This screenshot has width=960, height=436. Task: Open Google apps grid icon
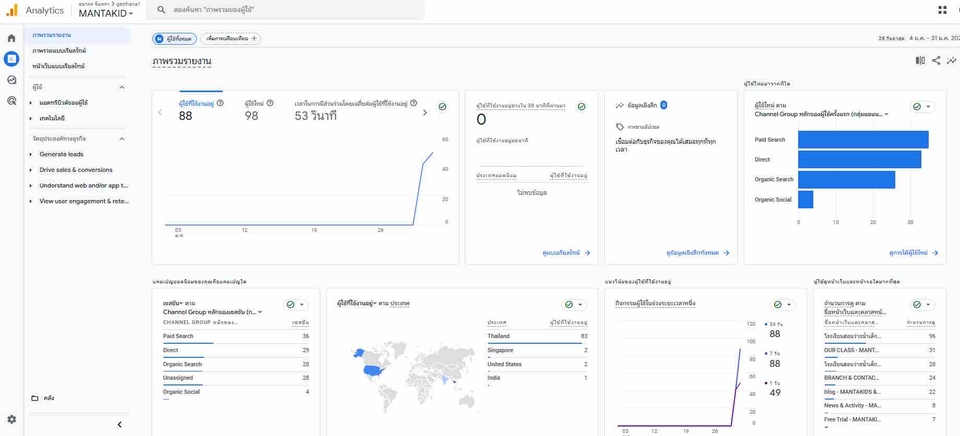pyautogui.click(x=942, y=10)
